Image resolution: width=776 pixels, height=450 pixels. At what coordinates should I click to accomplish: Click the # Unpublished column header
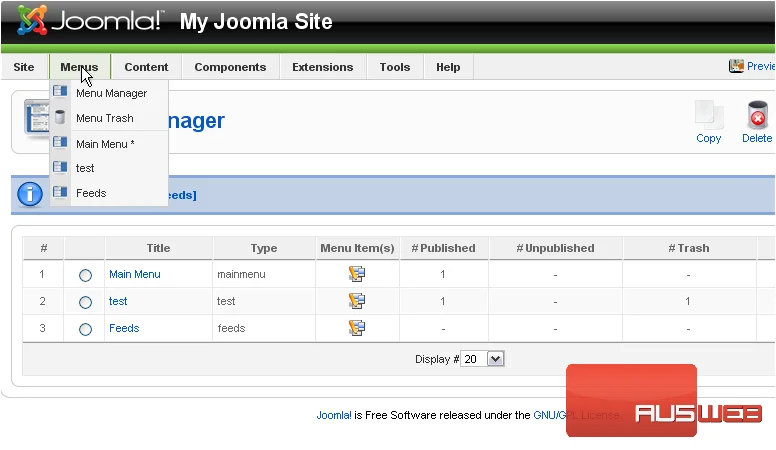pos(555,248)
